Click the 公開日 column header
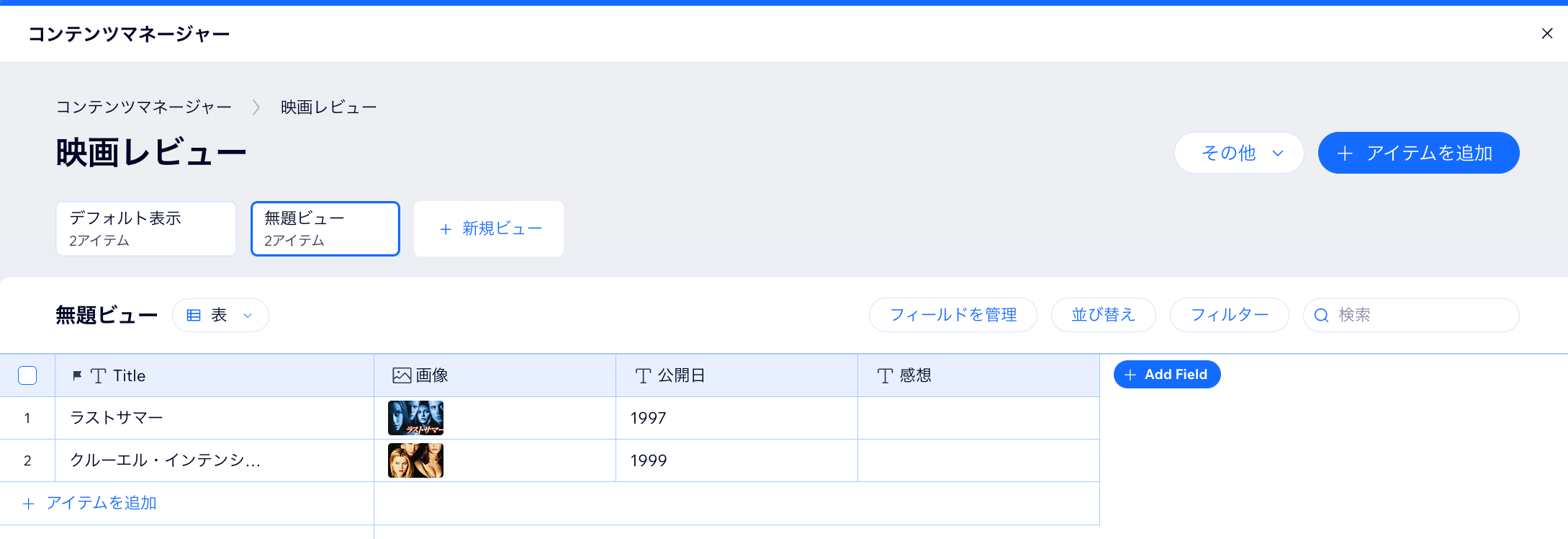The height and width of the screenshot is (539, 1568). pos(736,375)
